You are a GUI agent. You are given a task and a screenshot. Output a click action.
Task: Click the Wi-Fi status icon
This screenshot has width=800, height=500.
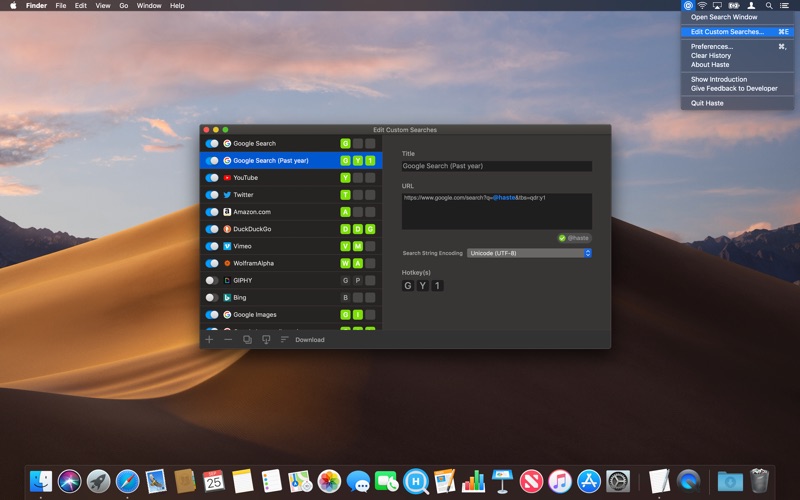tap(702, 6)
